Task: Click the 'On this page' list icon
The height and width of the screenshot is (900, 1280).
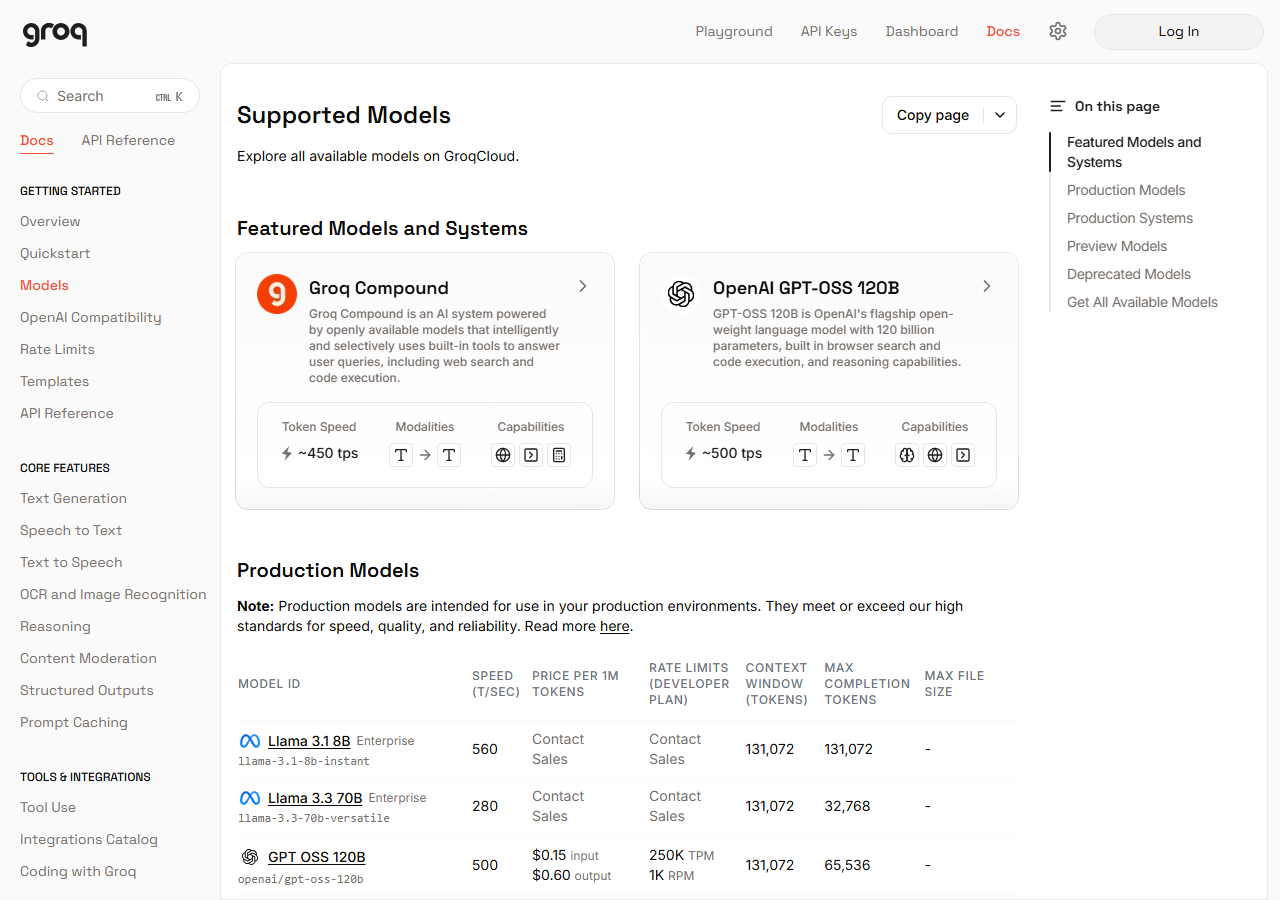Action: point(1057,106)
